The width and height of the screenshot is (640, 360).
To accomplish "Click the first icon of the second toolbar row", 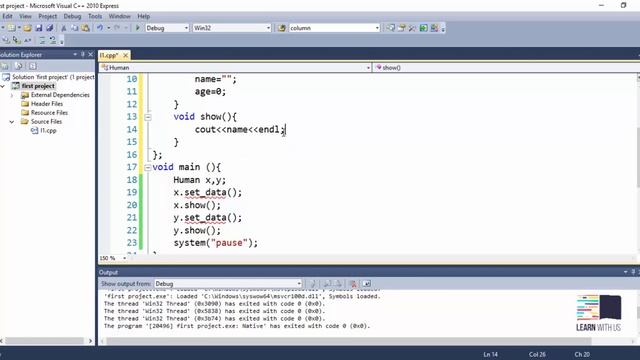I will click(x=6, y=40).
